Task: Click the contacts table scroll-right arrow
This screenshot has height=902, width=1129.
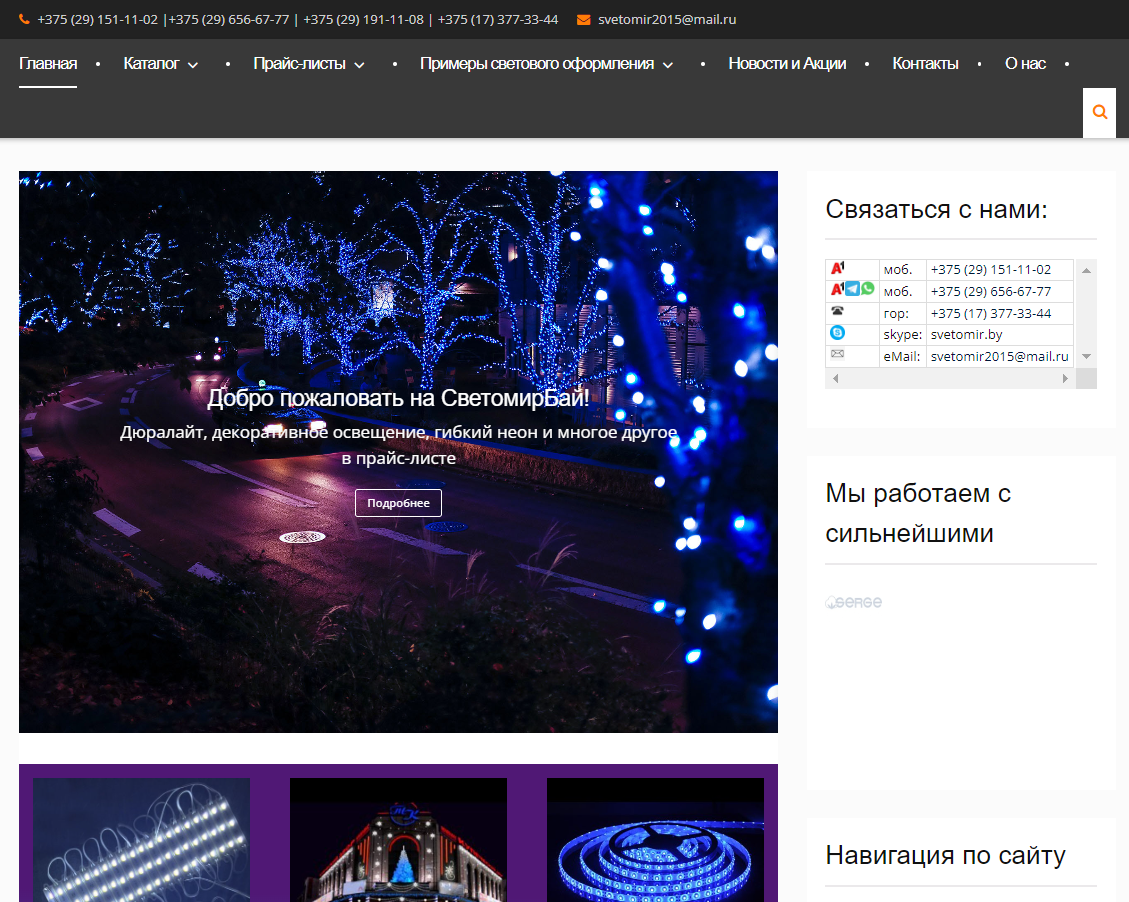Action: tap(1064, 378)
